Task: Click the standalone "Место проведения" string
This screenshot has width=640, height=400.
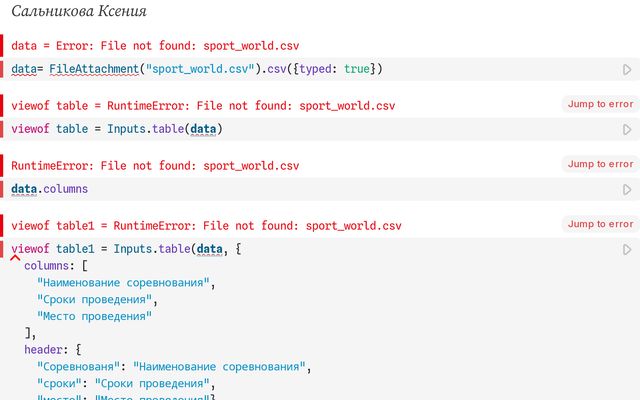Action: click(x=94, y=316)
